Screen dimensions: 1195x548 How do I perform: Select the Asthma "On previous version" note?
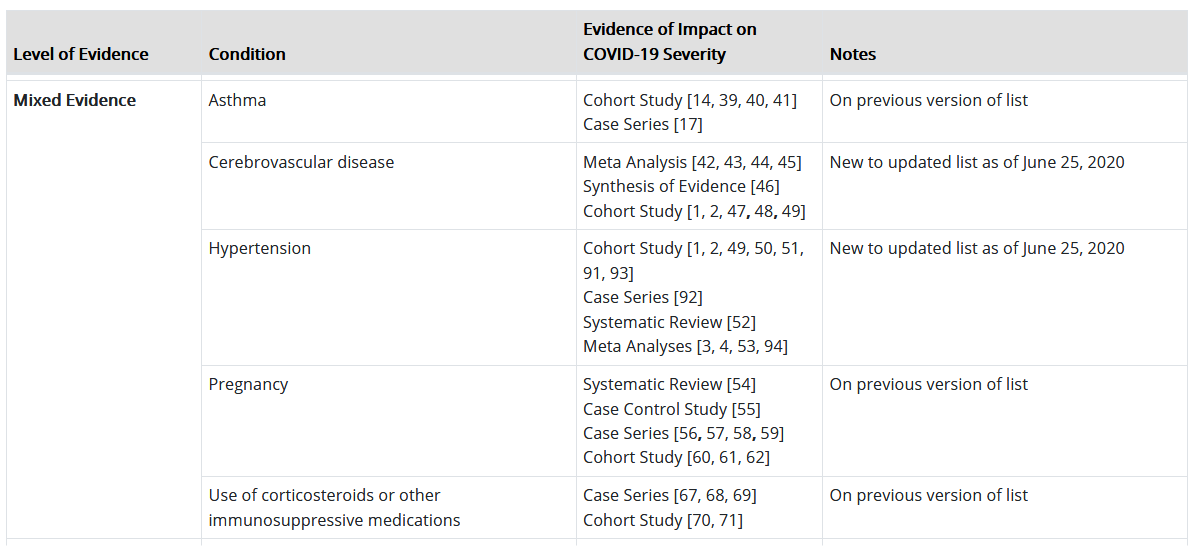coord(928,100)
